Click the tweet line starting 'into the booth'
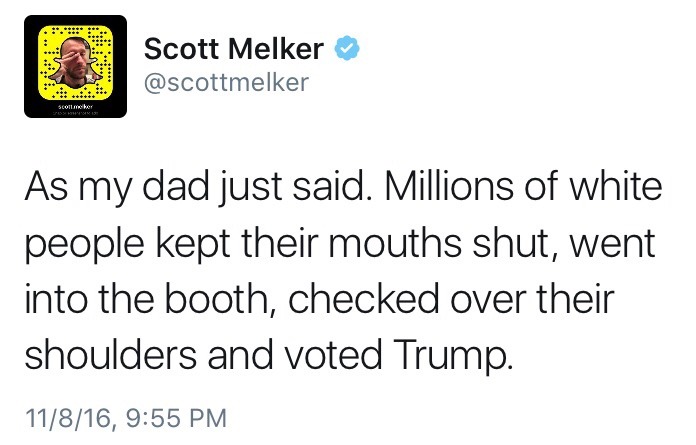The width and height of the screenshot is (696, 445). pyautogui.click(x=320, y=298)
